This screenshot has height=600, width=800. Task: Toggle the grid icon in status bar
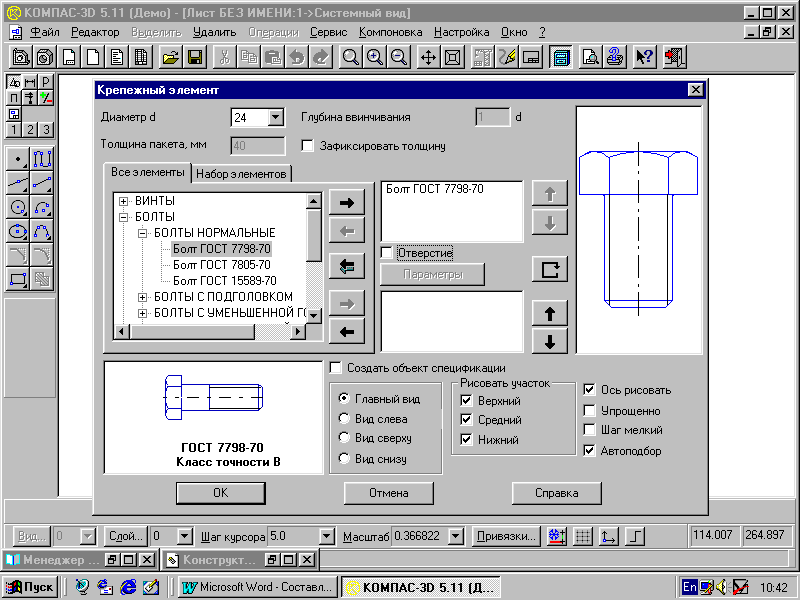click(583, 536)
